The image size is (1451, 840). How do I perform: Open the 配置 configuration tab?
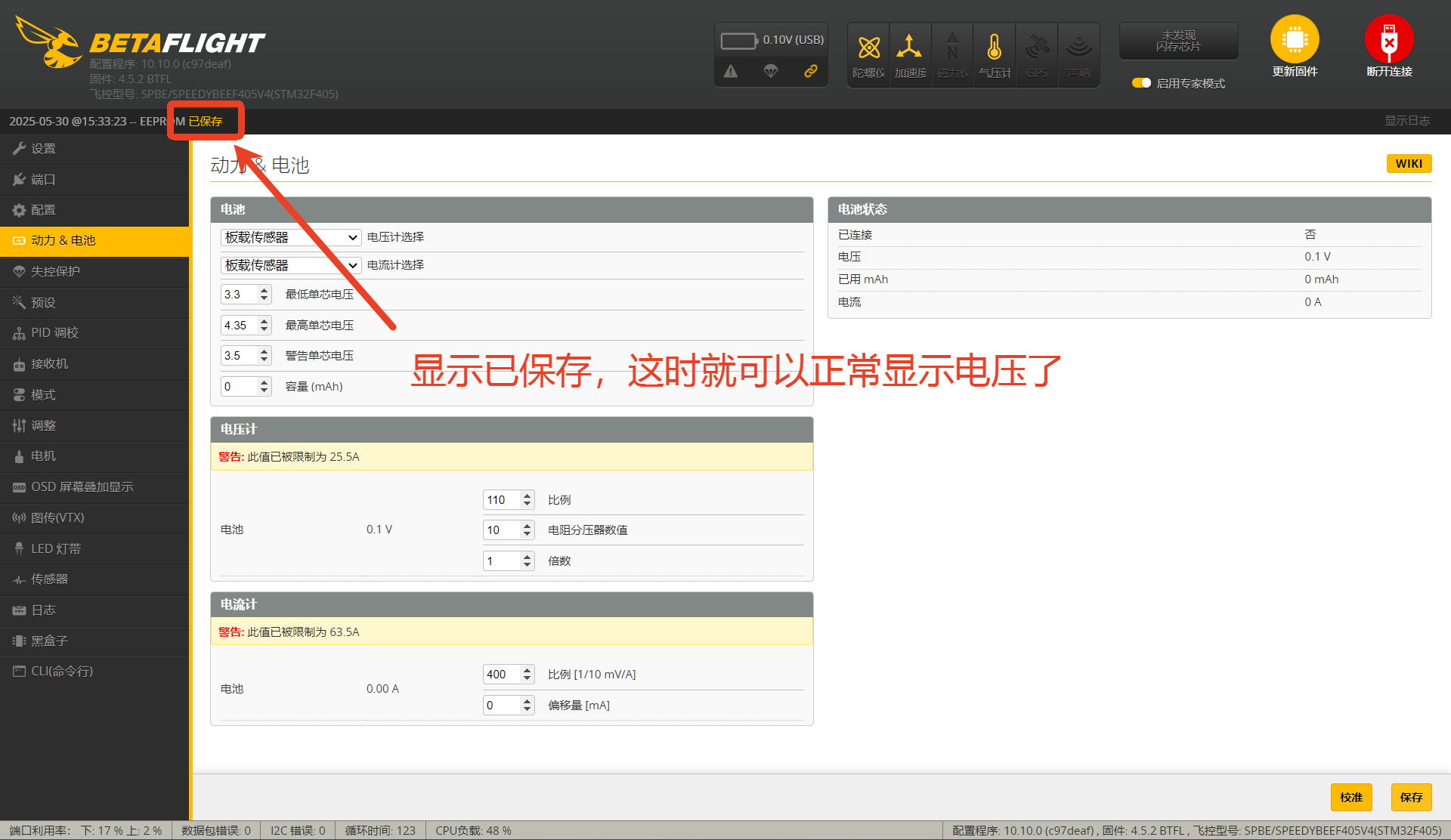[x=94, y=210]
